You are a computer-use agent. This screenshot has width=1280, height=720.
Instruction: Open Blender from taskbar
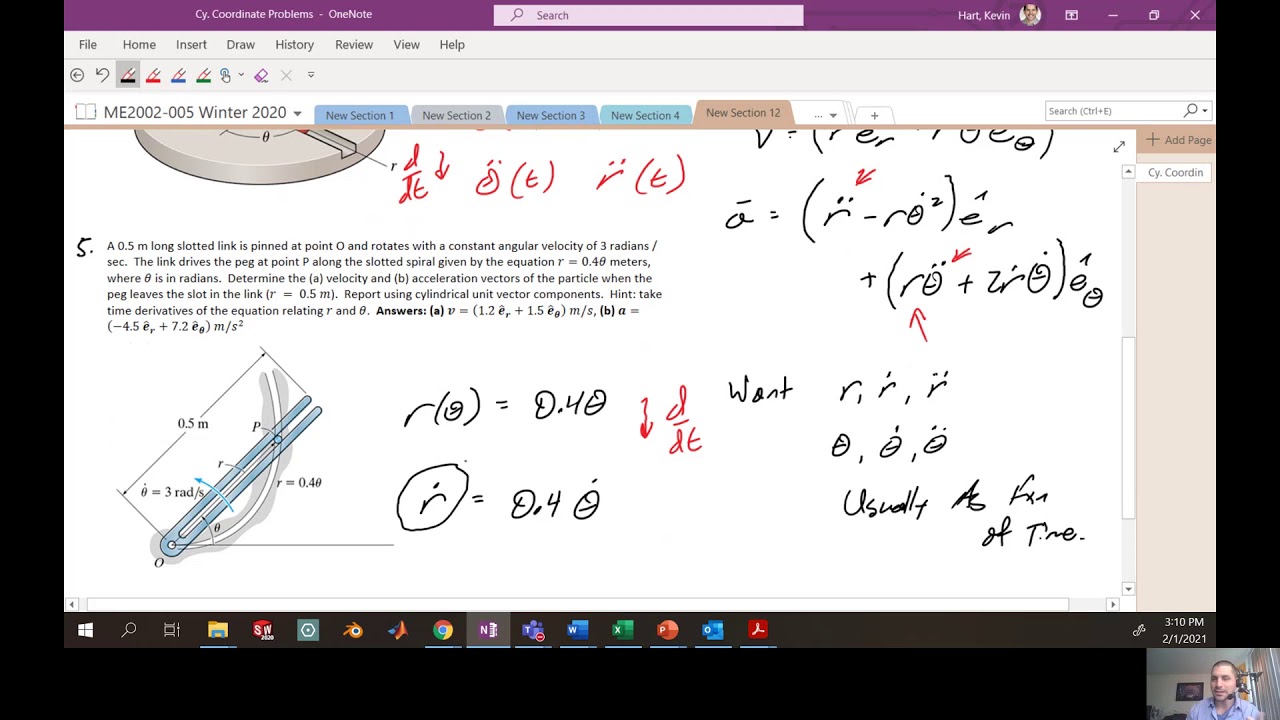[353, 630]
